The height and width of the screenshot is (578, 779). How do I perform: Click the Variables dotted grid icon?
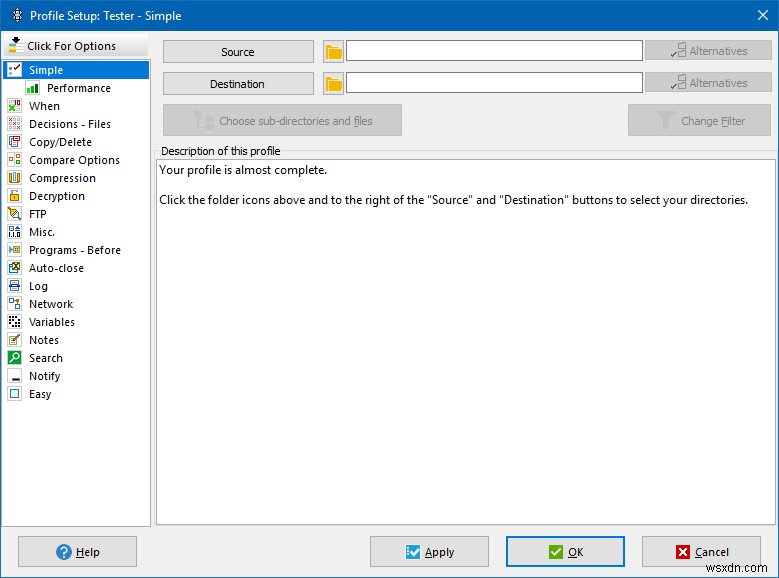pos(14,322)
